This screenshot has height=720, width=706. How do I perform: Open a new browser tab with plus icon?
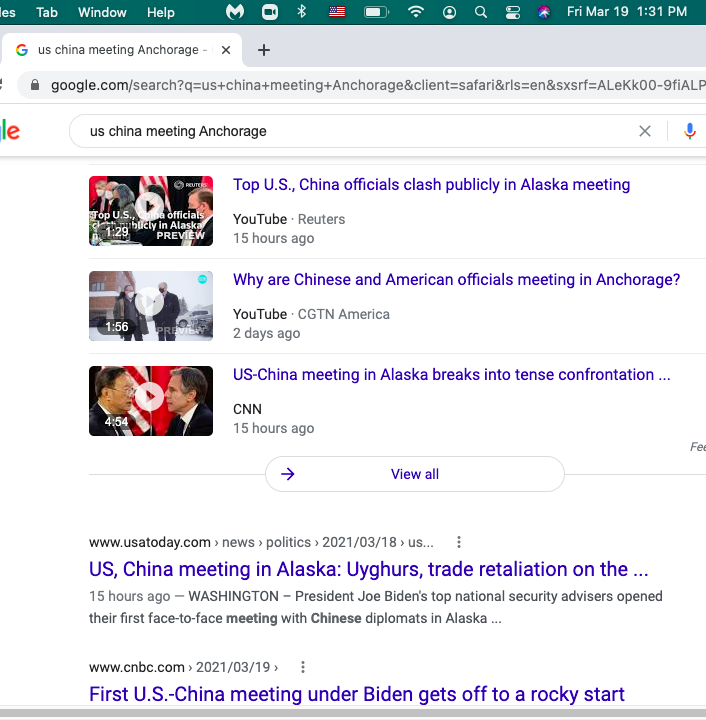pyautogui.click(x=264, y=50)
